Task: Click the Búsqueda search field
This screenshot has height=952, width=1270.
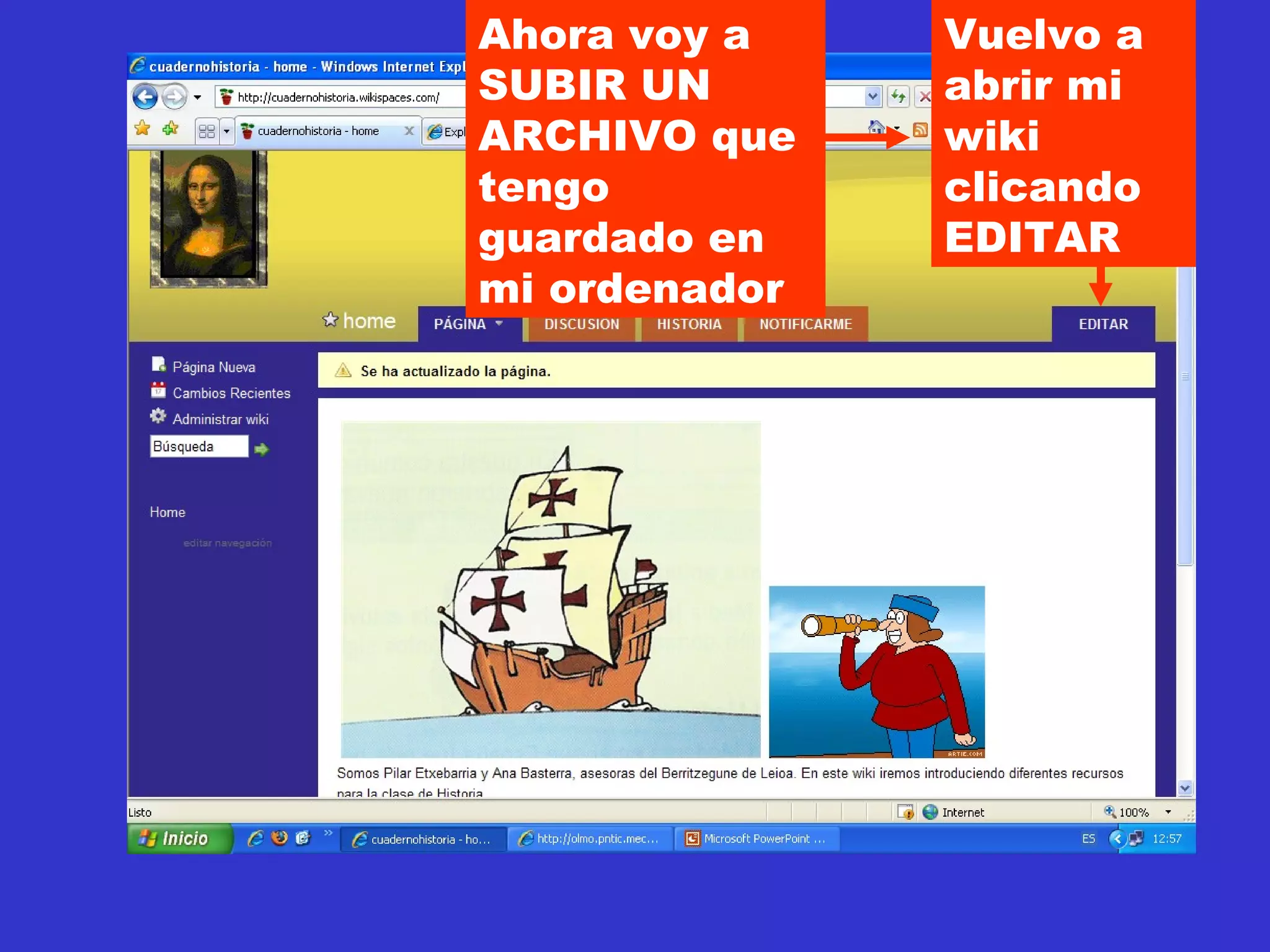Action: pos(199,446)
